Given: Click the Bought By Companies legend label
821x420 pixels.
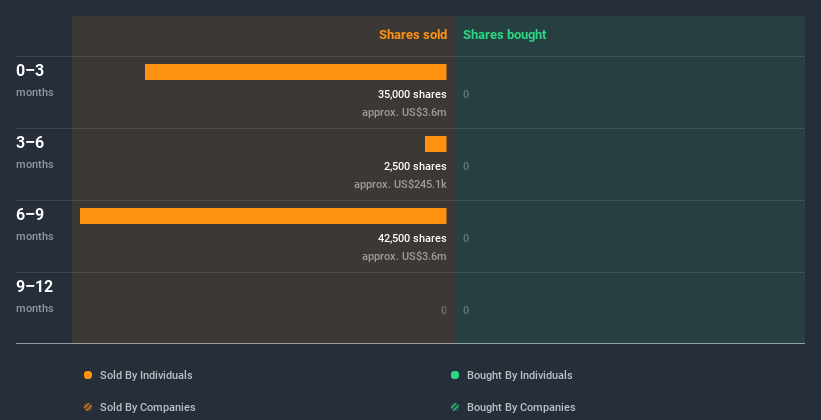Looking at the screenshot, I should pos(521,407).
